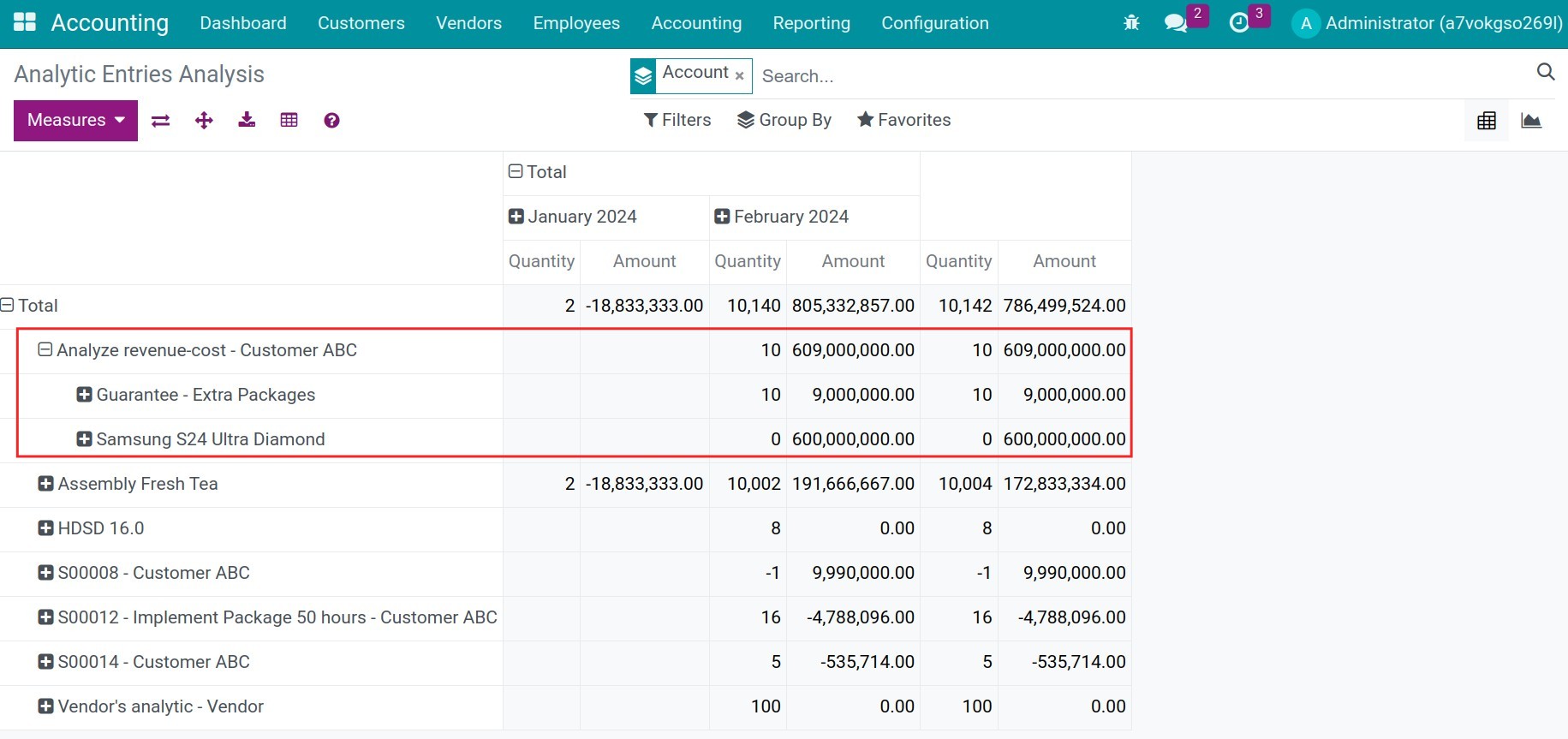Sort by February 2024 Amount header

pyautogui.click(x=854, y=261)
